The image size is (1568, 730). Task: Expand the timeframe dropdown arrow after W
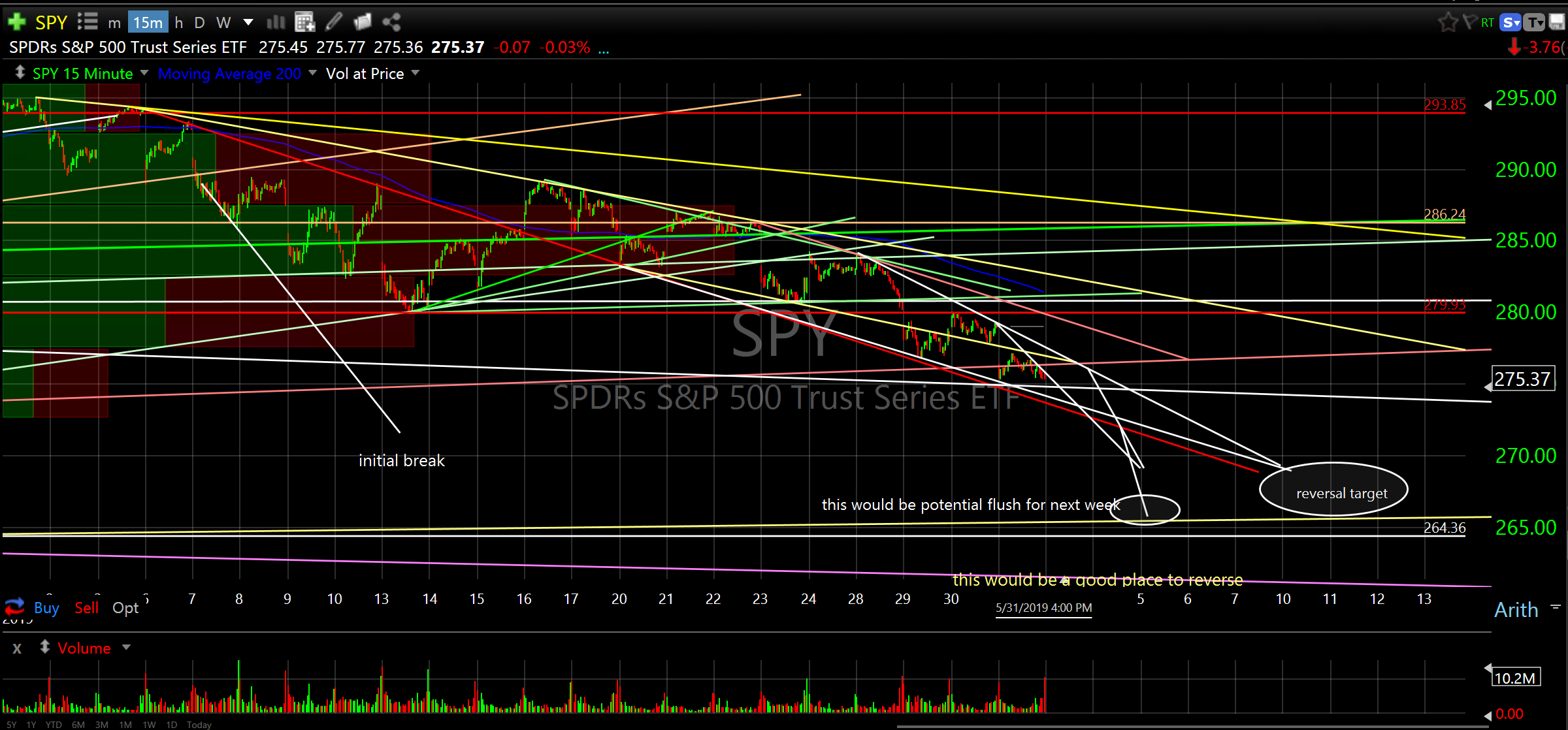(x=248, y=22)
